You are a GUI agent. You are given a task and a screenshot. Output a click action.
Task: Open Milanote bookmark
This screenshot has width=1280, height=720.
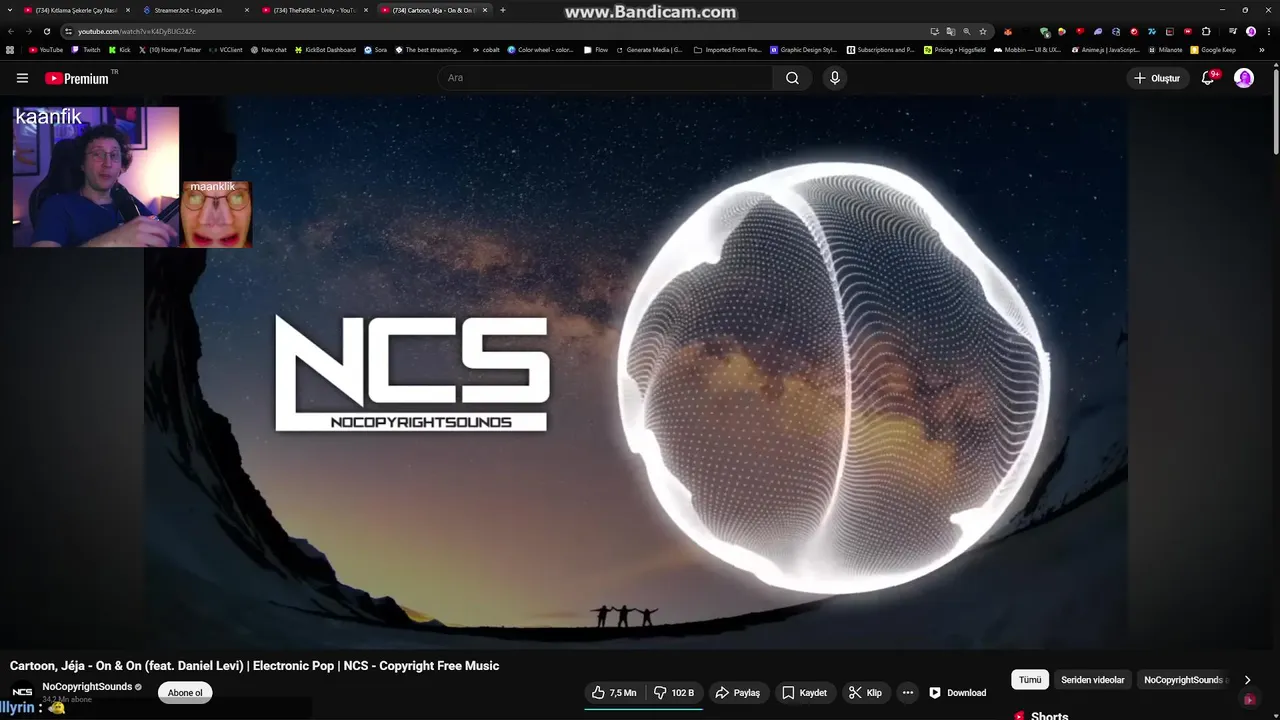(1165, 50)
